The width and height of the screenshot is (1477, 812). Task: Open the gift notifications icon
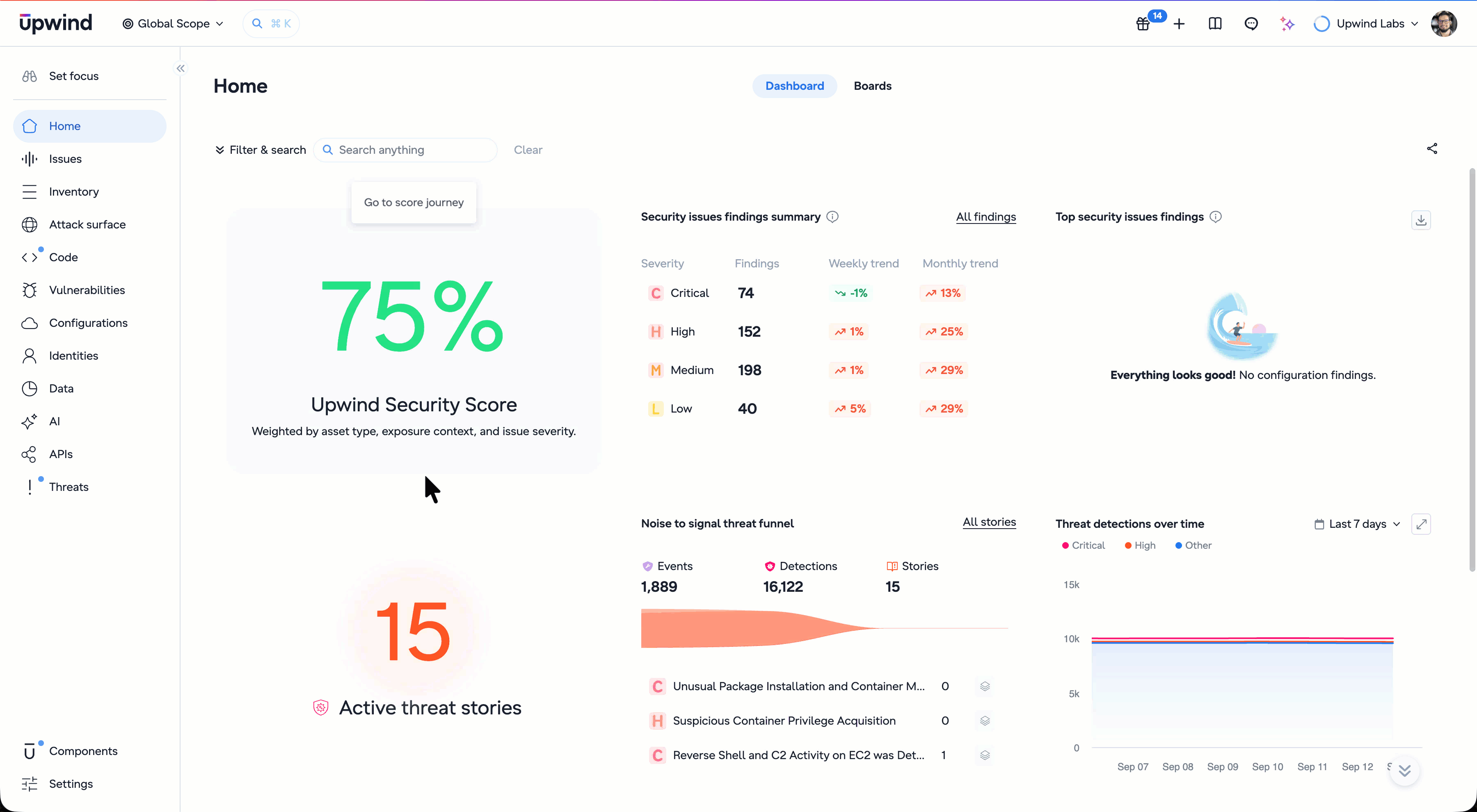[x=1143, y=23]
